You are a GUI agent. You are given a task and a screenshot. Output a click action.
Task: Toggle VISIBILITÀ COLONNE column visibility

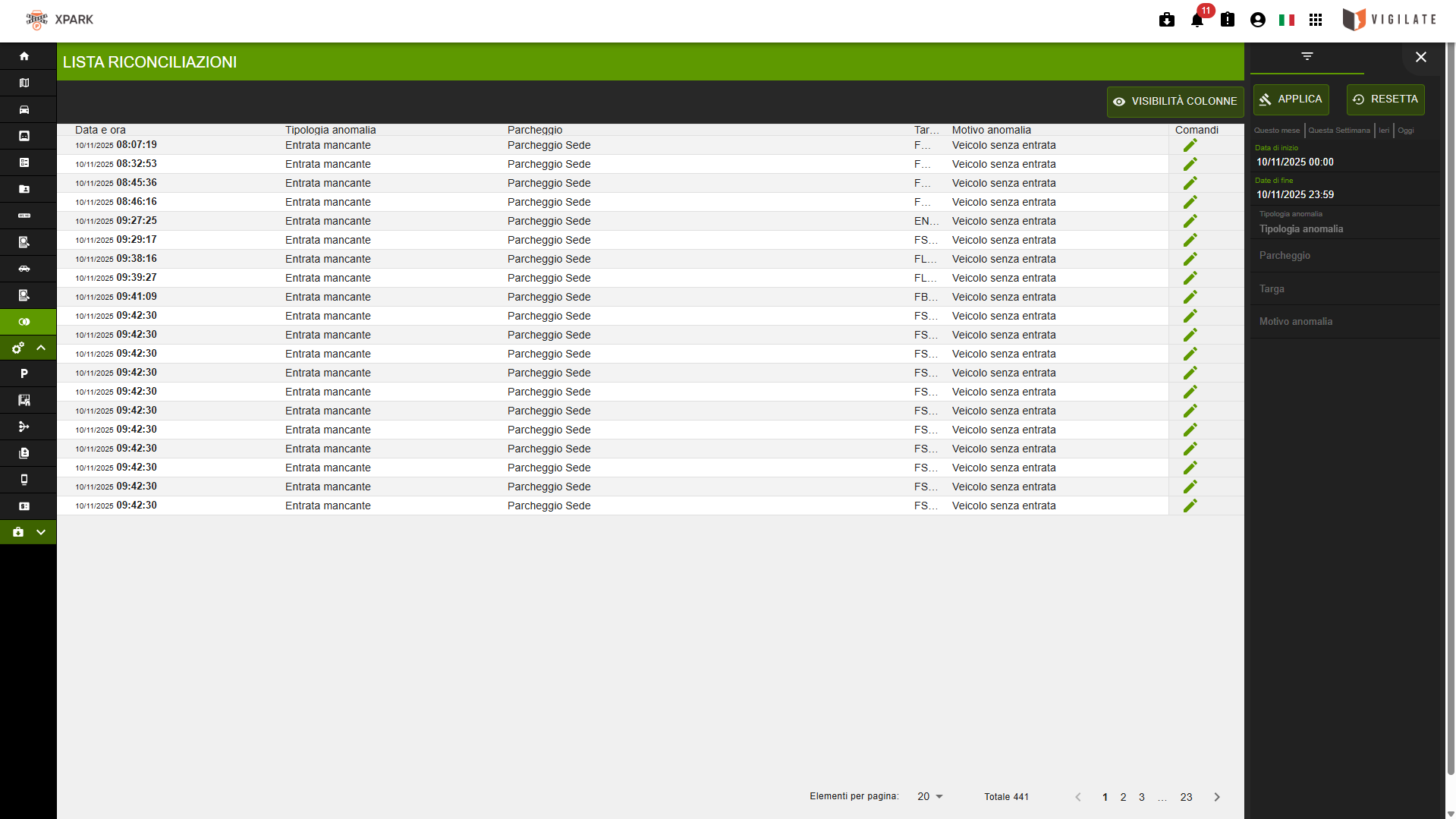[1175, 101]
